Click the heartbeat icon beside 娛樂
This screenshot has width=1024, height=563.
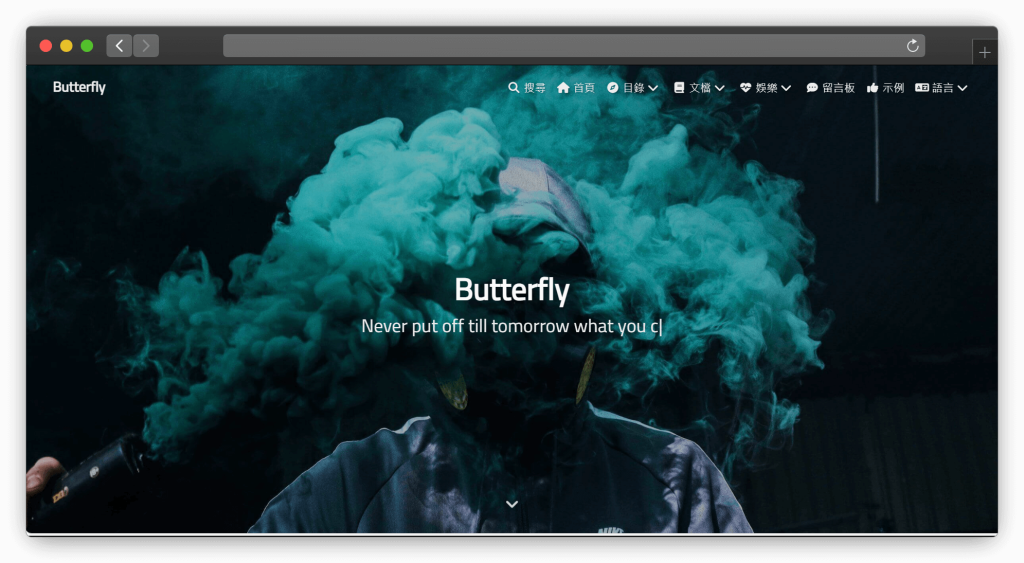[745, 88]
